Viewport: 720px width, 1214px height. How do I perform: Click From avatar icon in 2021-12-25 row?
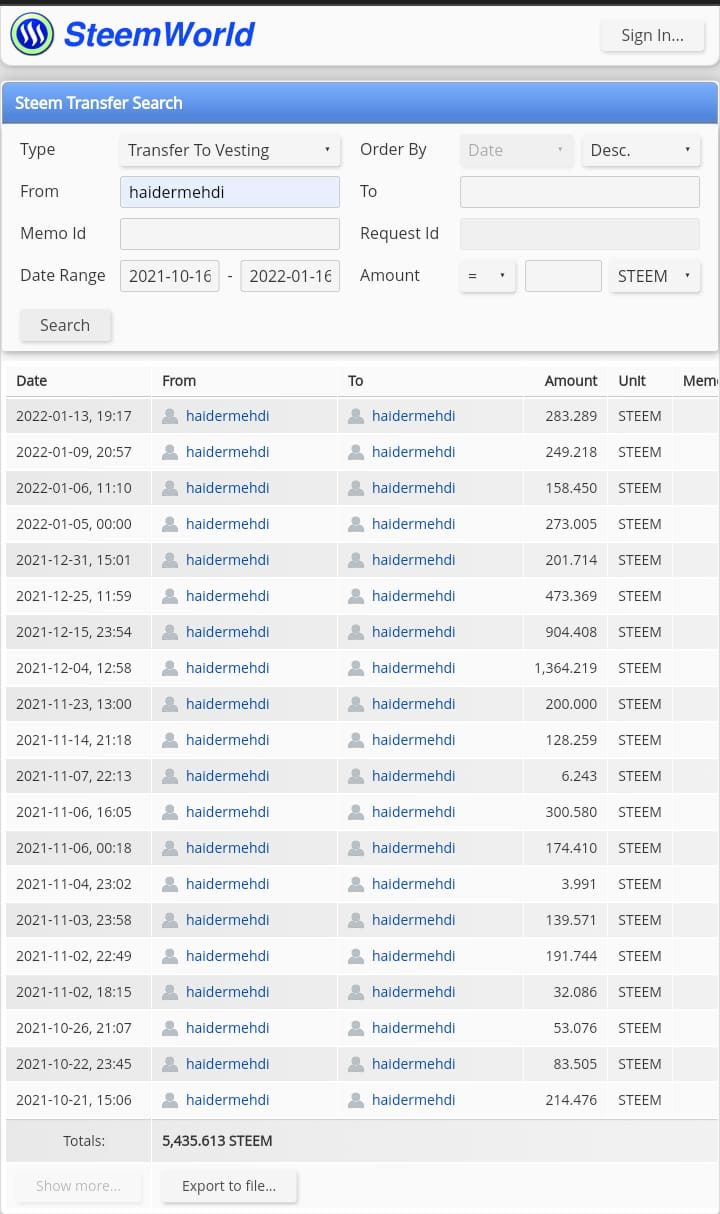[x=170, y=596]
